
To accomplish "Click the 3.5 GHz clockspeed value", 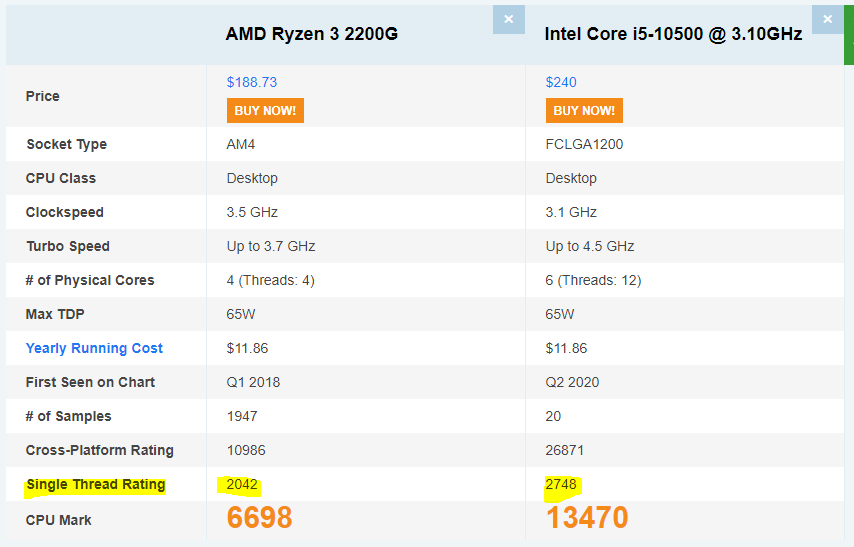I will click(x=252, y=212).
